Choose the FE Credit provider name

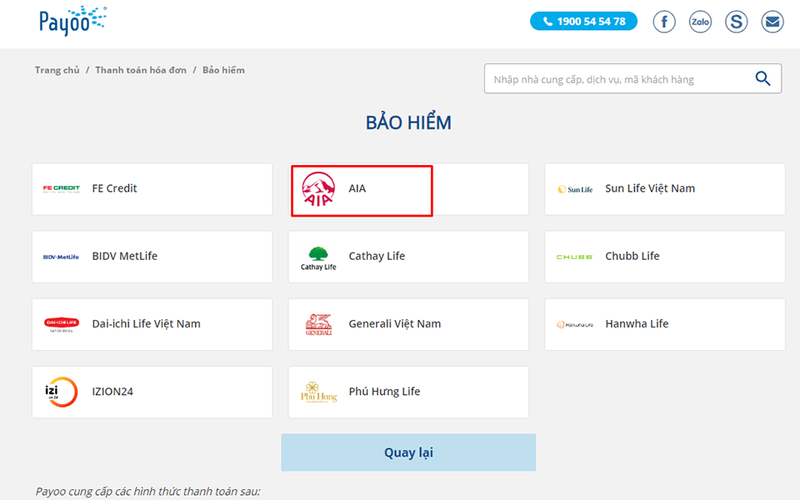(114, 188)
